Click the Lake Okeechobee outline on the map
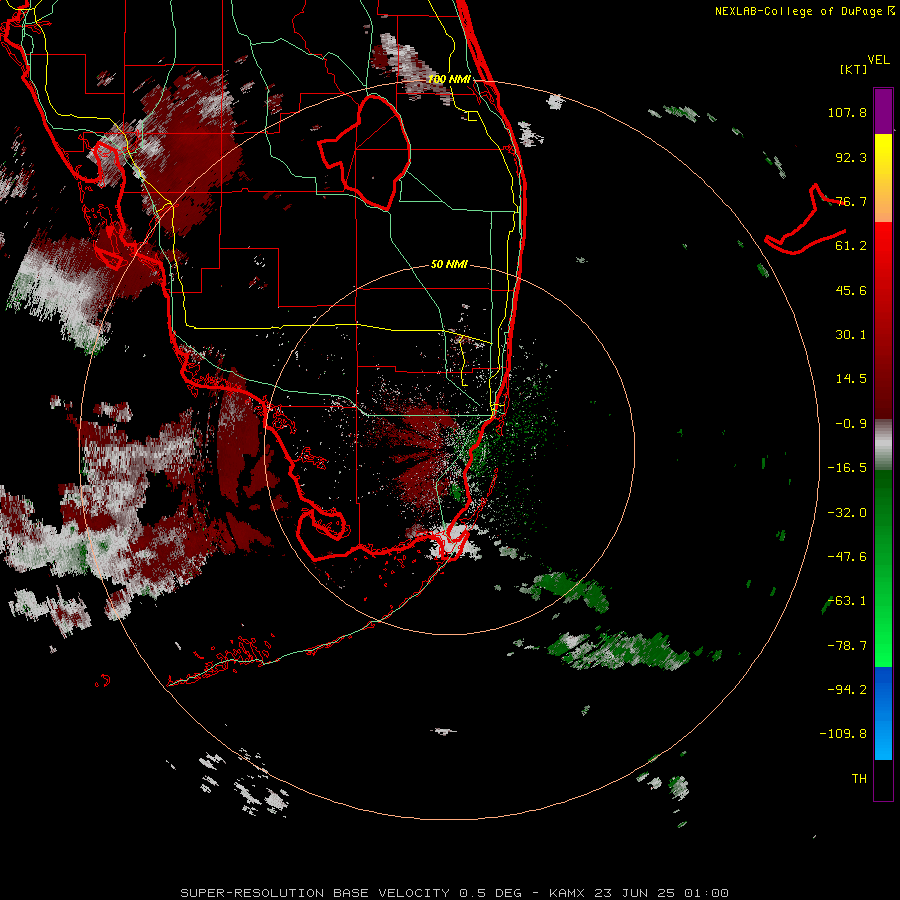The height and width of the screenshot is (900, 900). pyautogui.click(x=364, y=152)
